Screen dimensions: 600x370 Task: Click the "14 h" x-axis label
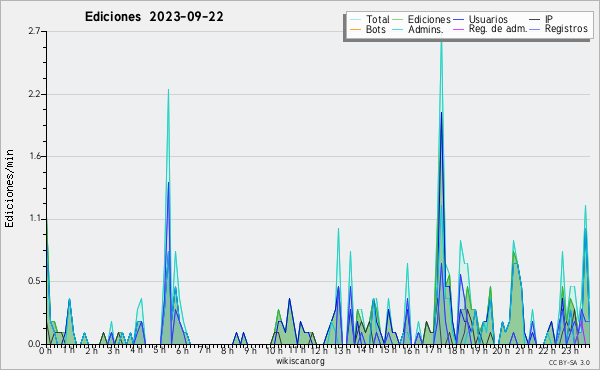tap(365, 350)
